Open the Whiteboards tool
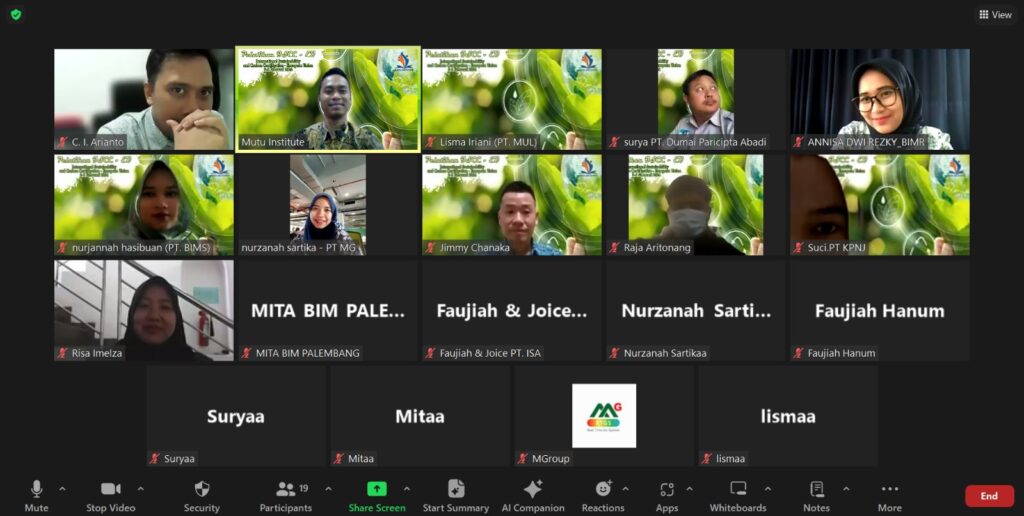The height and width of the screenshot is (516, 1024). click(x=738, y=489)
